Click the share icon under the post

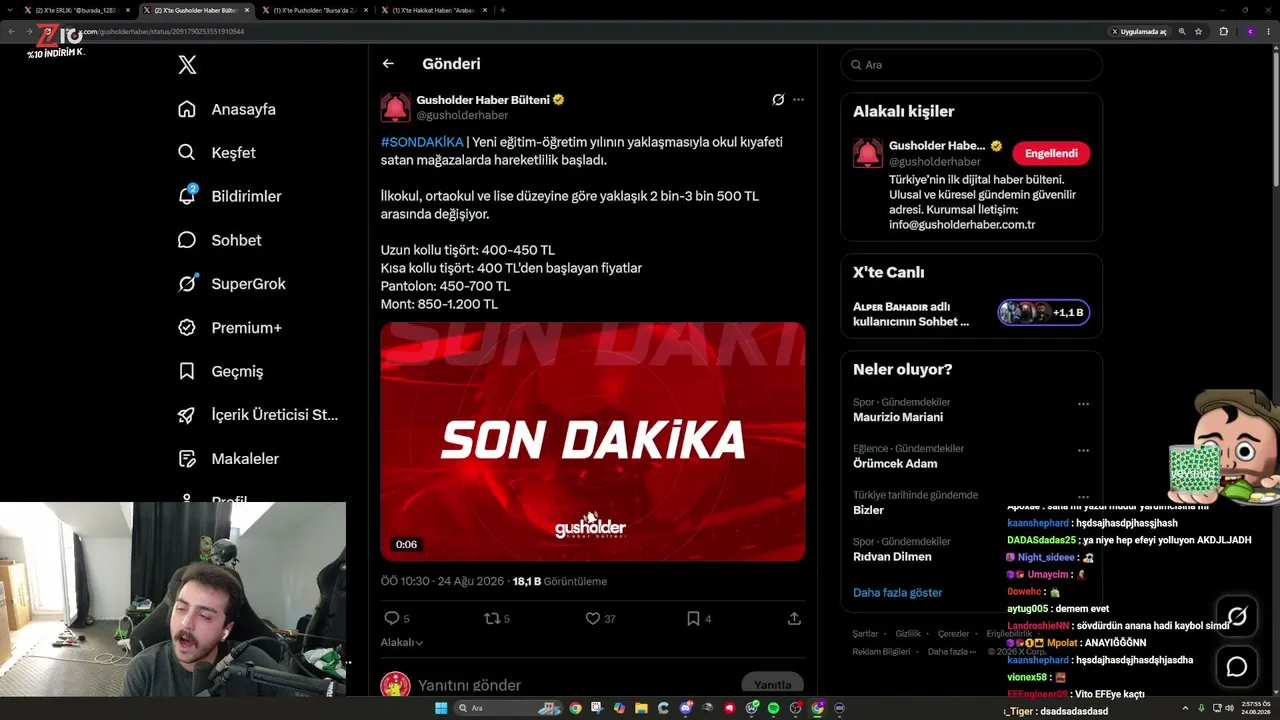tap(794, 619)
